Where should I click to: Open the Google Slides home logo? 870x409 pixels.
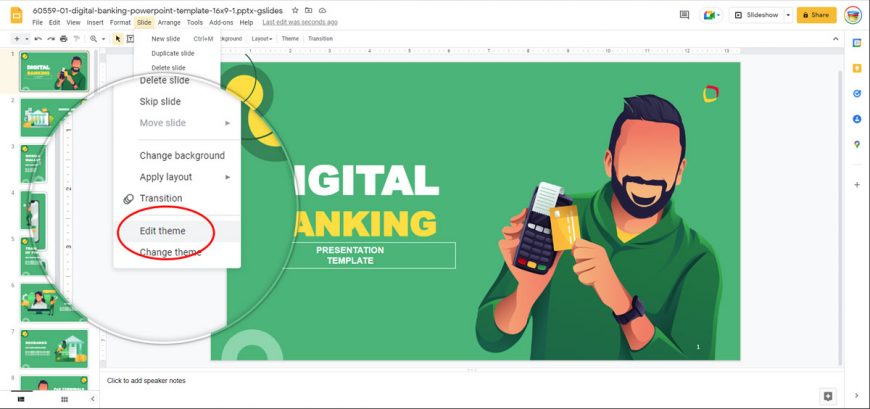point(16,15)
